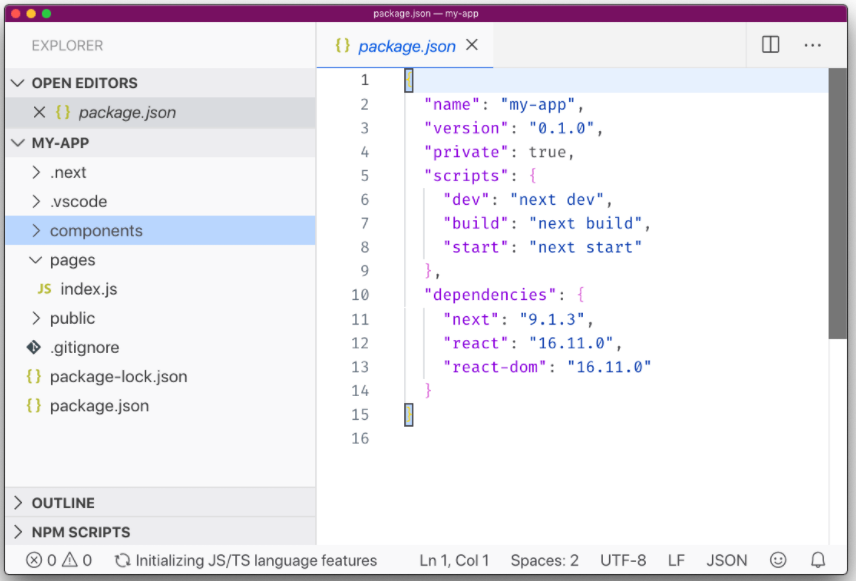Viewport: 856px width, 581px height.
Task: Click the "private" key on line 4
Action: coord(467,152)
